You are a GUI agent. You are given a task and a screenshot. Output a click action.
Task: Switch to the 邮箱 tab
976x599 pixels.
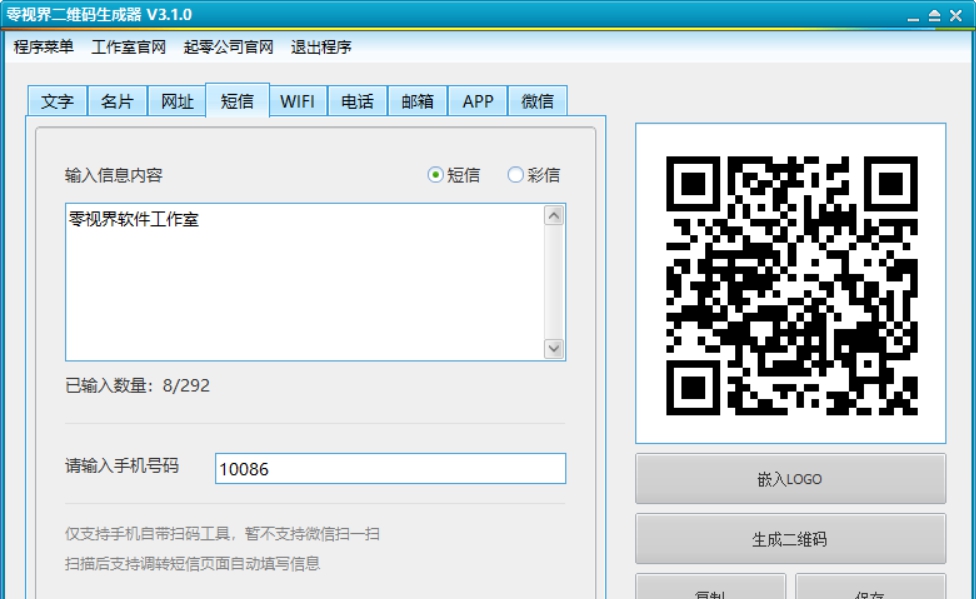(417, 101)
